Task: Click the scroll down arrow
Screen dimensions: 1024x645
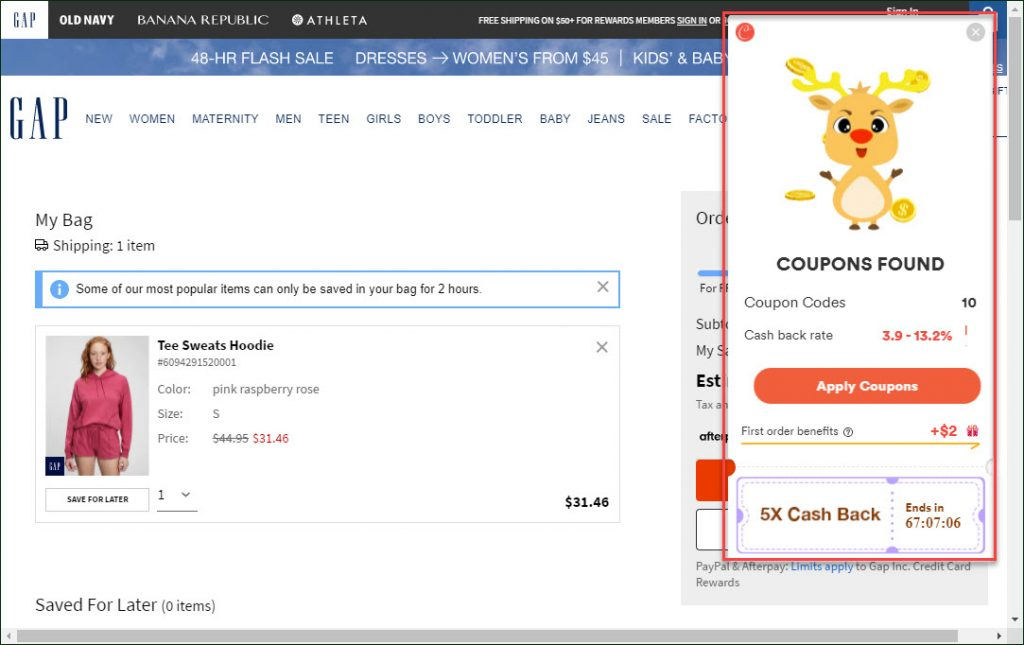Action: click(1015, 620)
